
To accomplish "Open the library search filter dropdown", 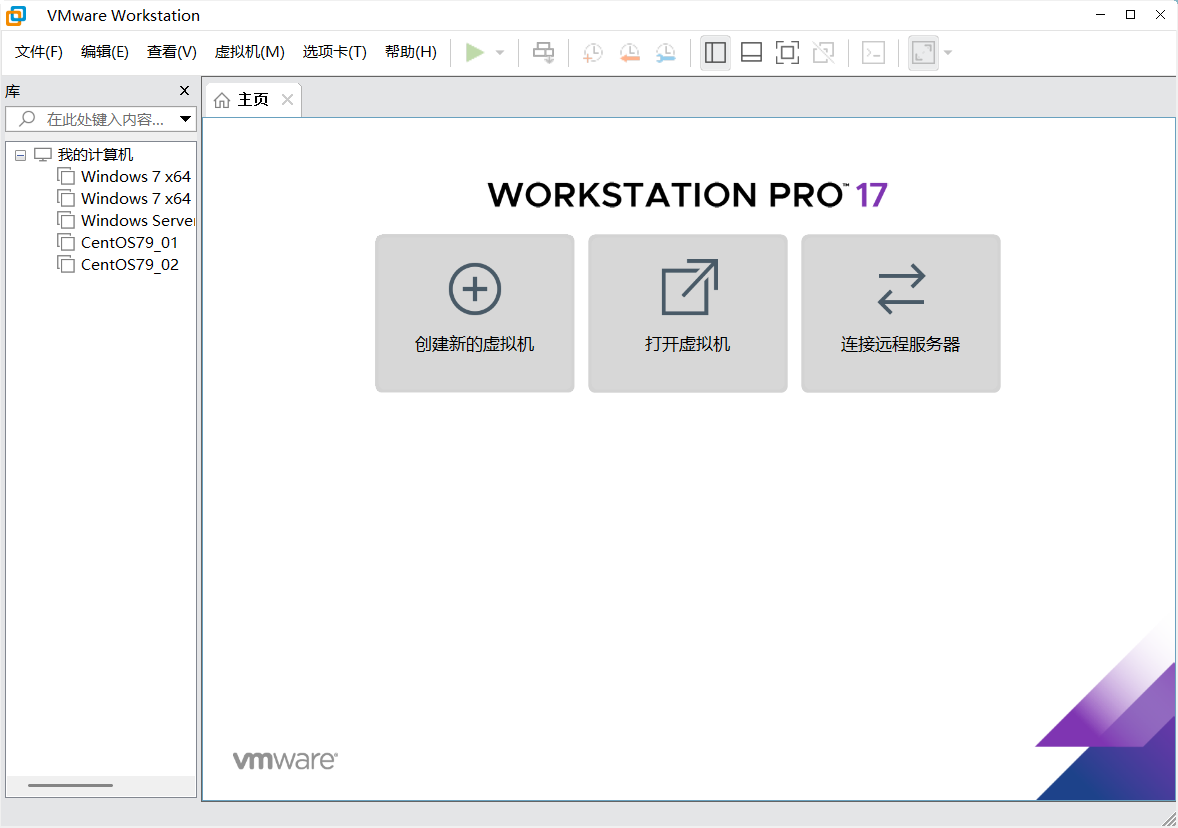I will tap(186, 119).
